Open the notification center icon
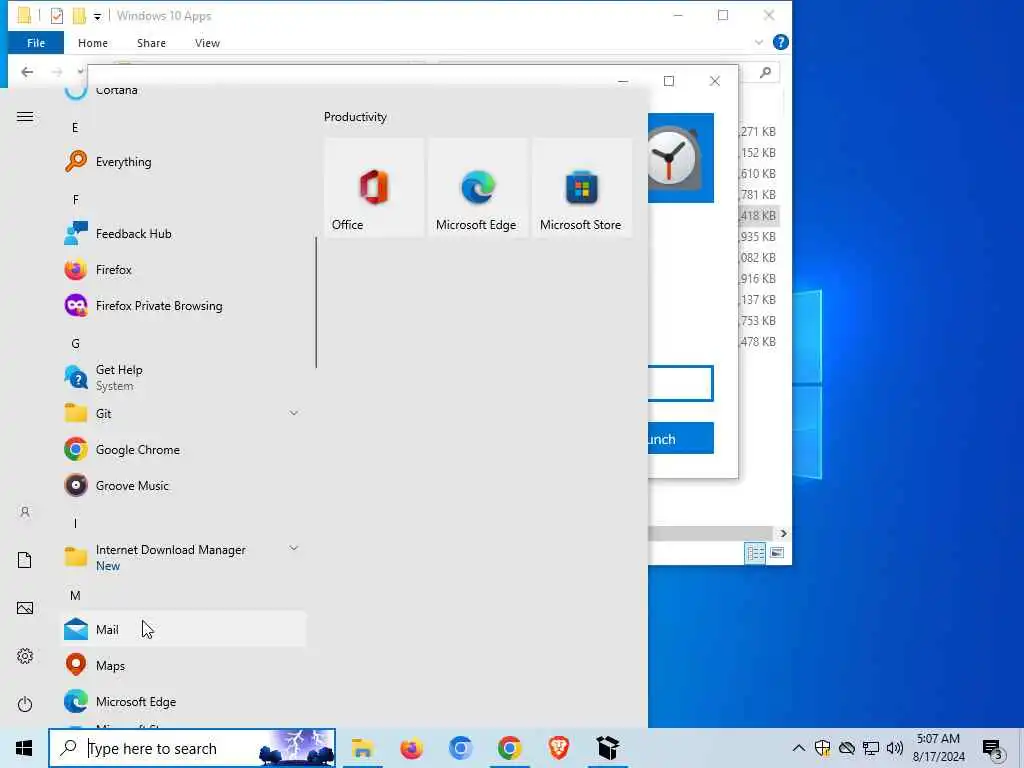The image size is (1024, 768). click(993, 749)
